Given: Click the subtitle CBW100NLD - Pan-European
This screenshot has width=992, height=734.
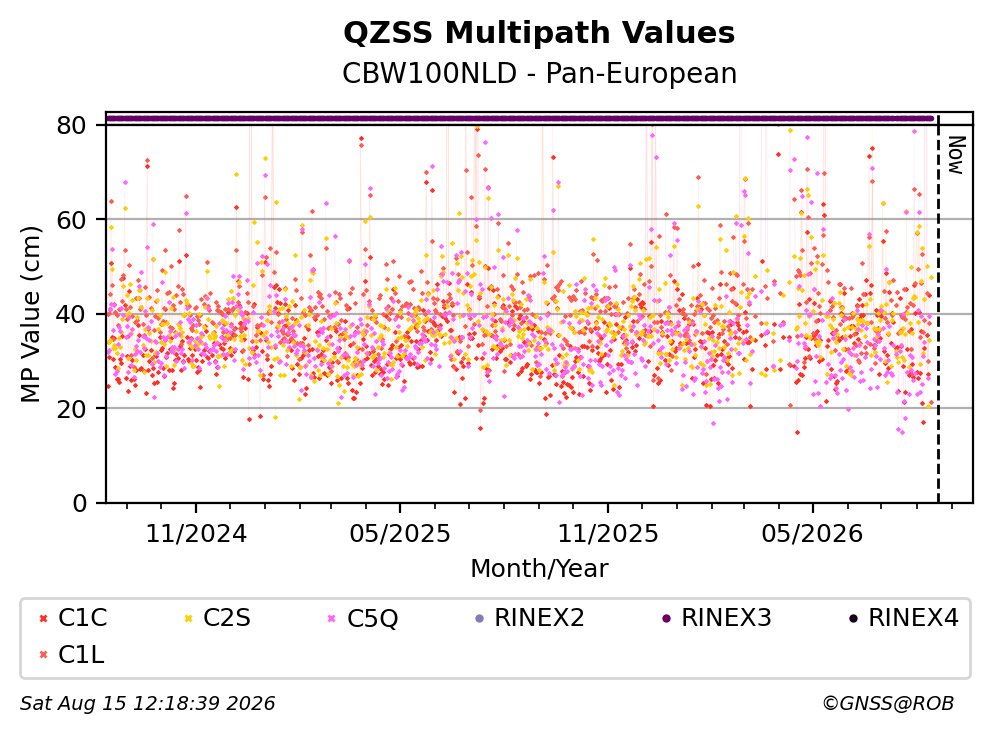Looking at the screenshot, I should click(x=539, y=73).
